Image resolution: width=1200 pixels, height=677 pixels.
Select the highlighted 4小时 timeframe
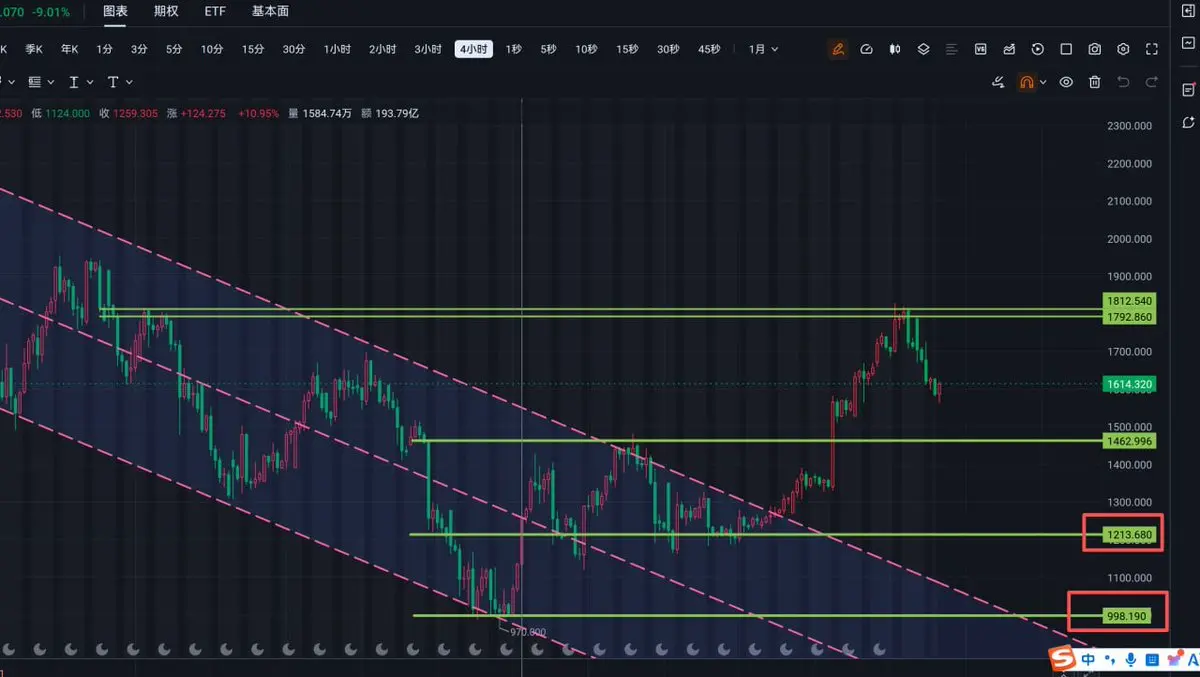(x=474, y=49)
